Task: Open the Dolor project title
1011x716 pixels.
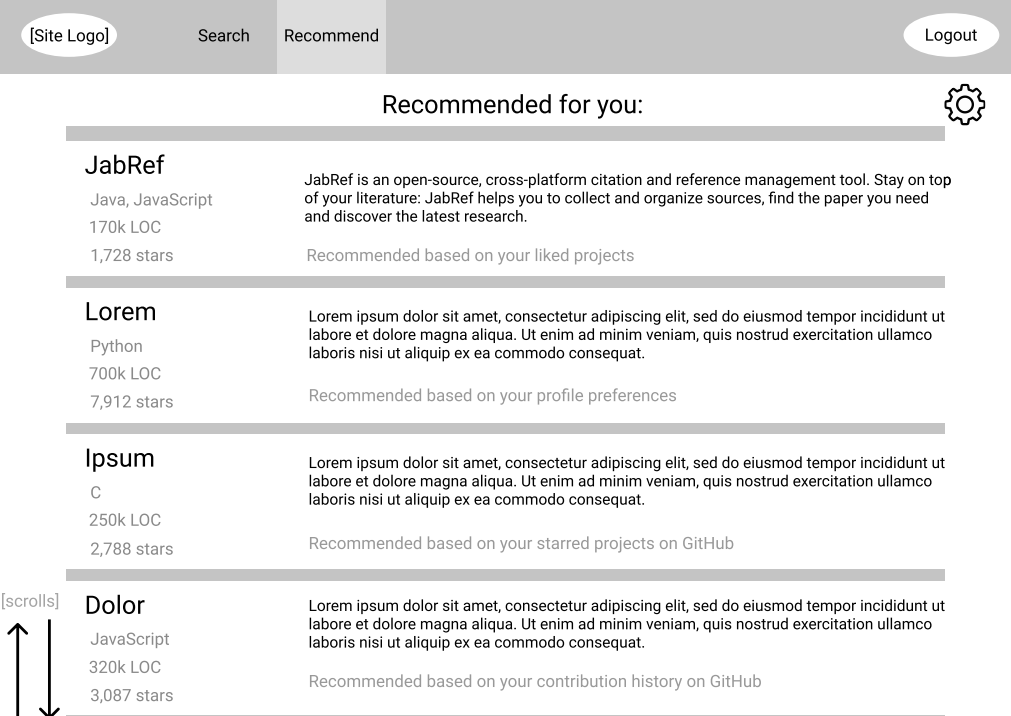Action: pyautogui.click(x=115, y=606)
